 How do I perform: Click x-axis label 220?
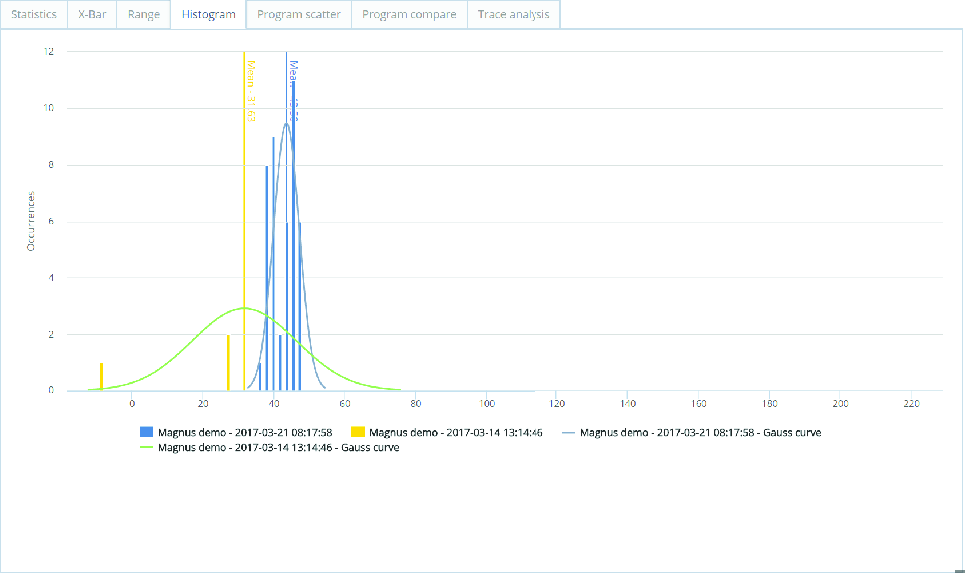(911, 404)
